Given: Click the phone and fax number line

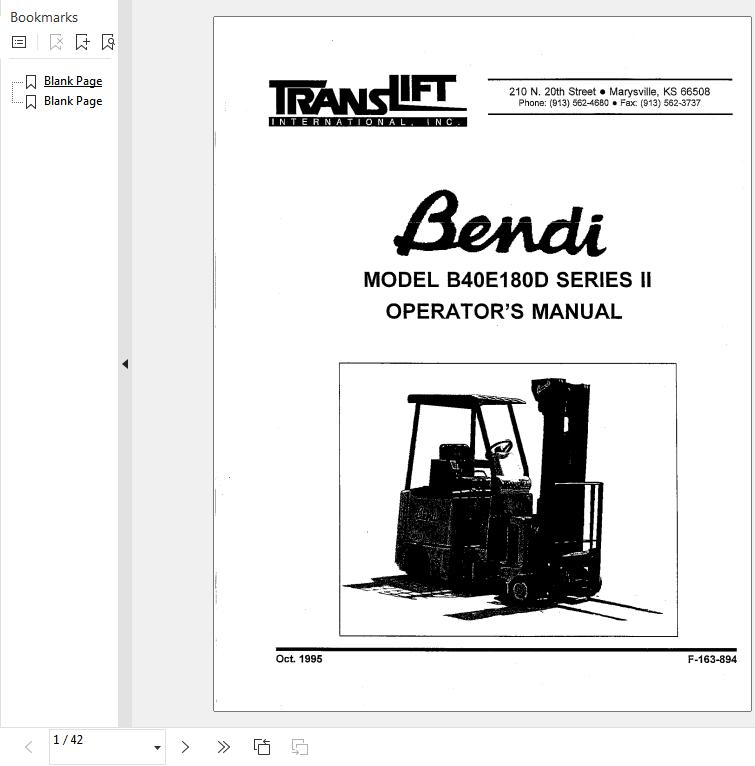Looking at the screenshot, I should pos(609,103).
